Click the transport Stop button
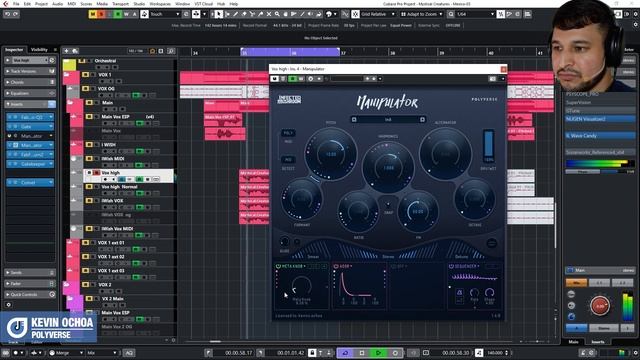 [362, 353]
